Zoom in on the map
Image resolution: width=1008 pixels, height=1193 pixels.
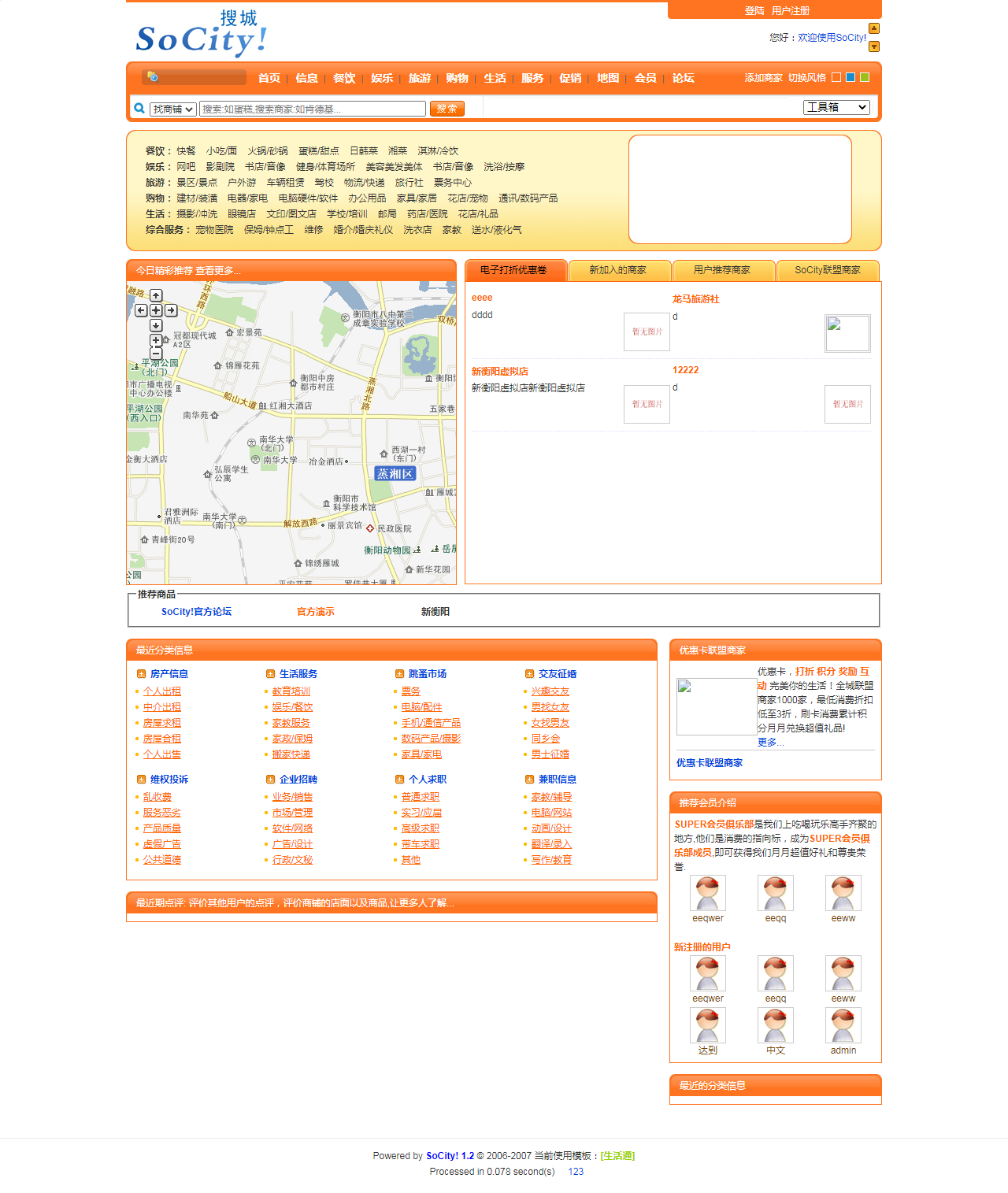click(x=156, y=340)
